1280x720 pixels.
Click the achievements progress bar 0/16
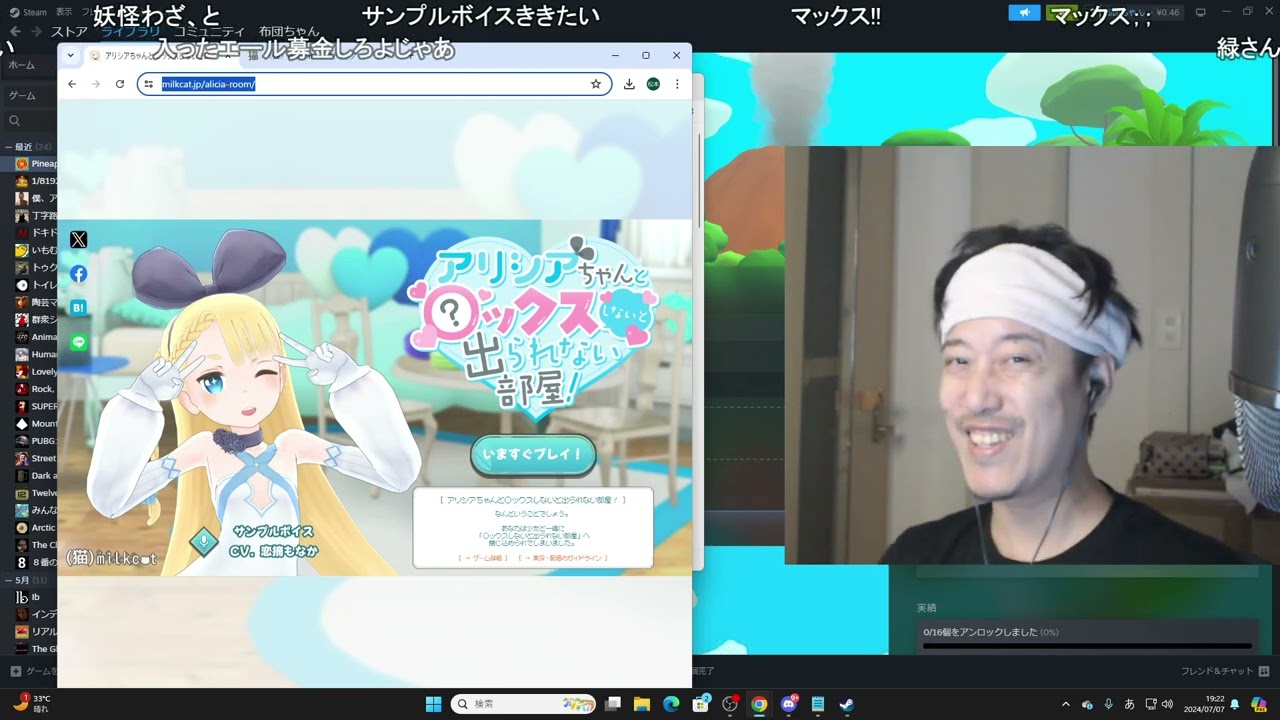[1087, 646]
